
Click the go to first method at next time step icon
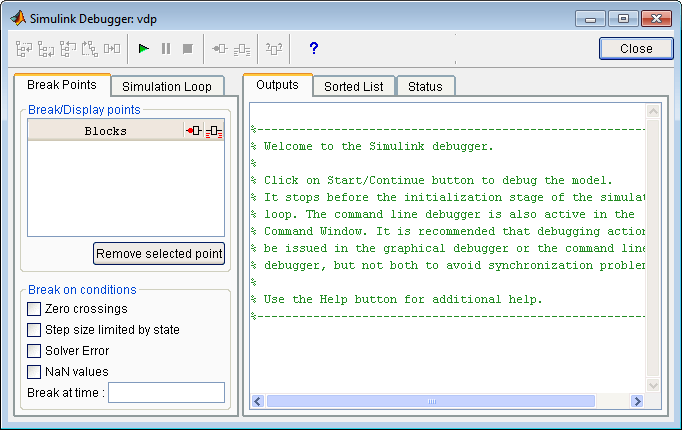[x=90, y=49]
